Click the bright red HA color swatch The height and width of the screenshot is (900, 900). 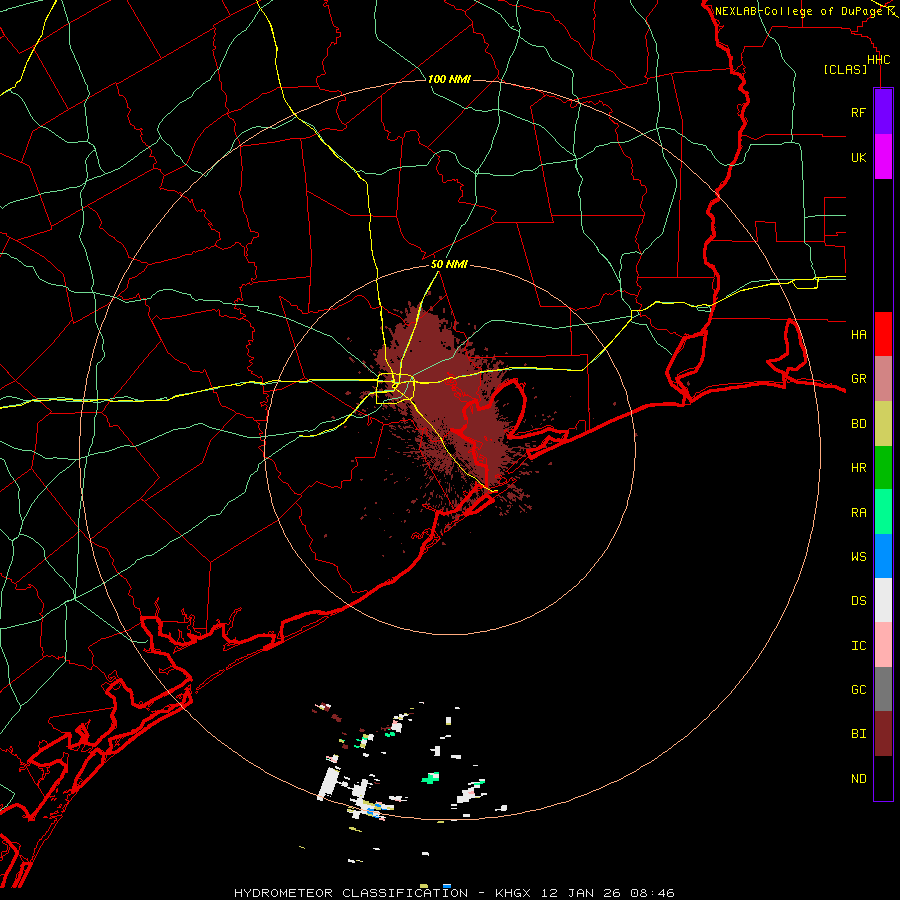[x=883, y=334]
